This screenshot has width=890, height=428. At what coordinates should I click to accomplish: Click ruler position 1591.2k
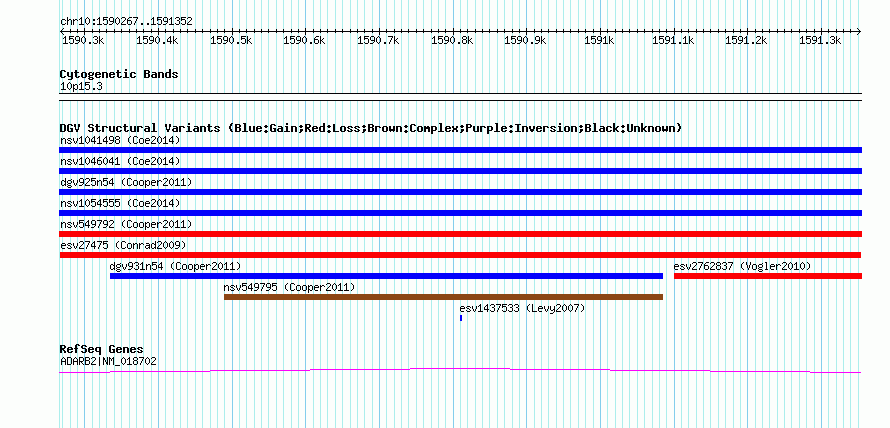click(746, 40)
